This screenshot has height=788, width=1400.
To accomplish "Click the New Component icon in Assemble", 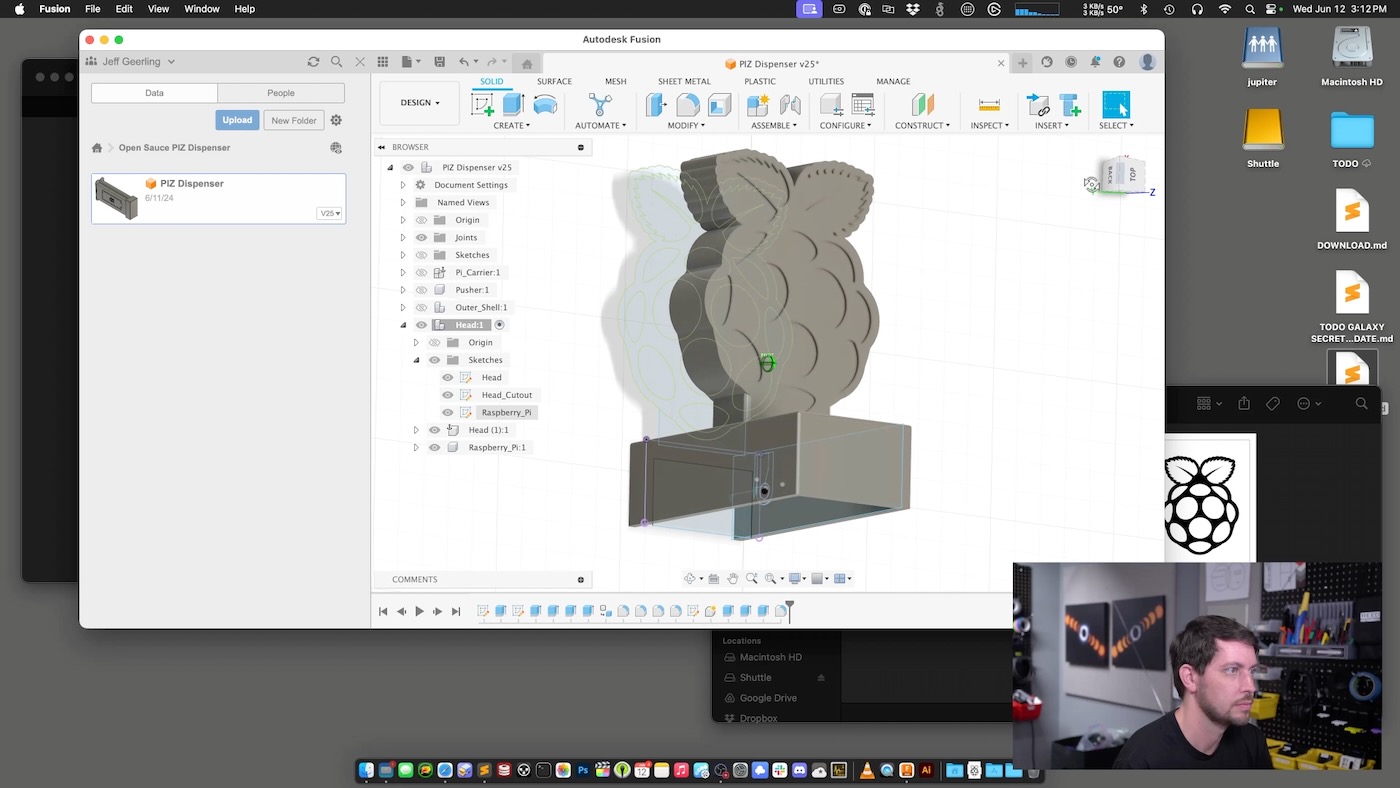I will coord(758,104).
